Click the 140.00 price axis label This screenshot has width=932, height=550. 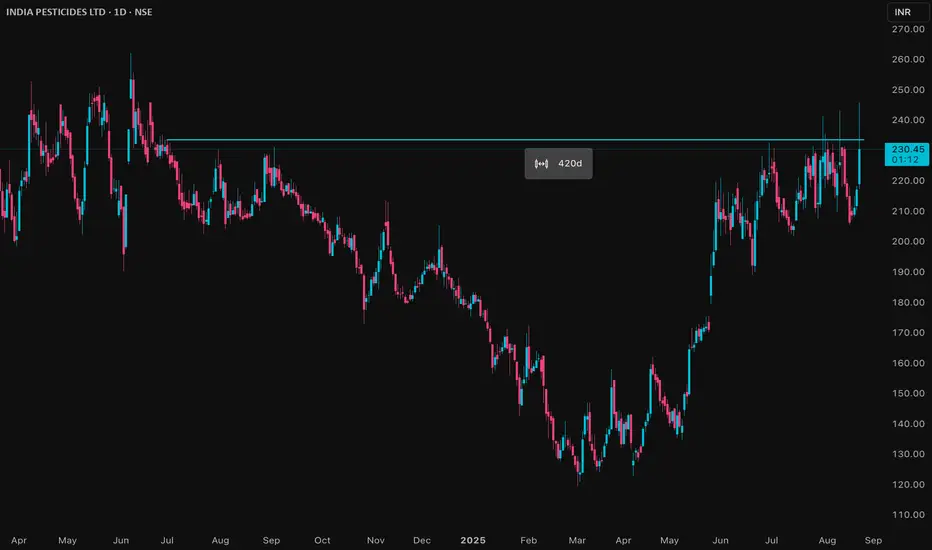908,424
